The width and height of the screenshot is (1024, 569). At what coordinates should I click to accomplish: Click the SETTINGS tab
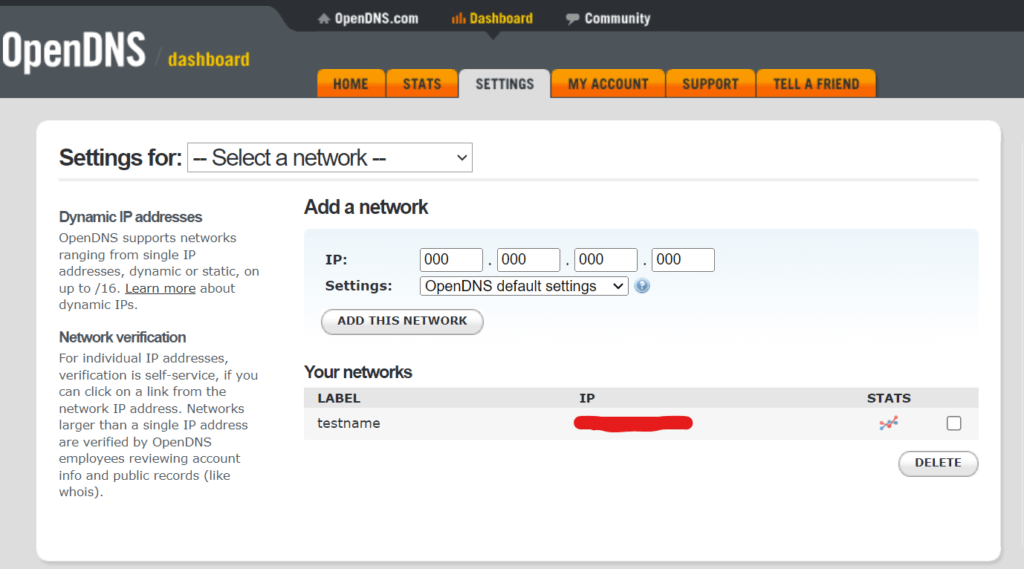click(505, 84)
